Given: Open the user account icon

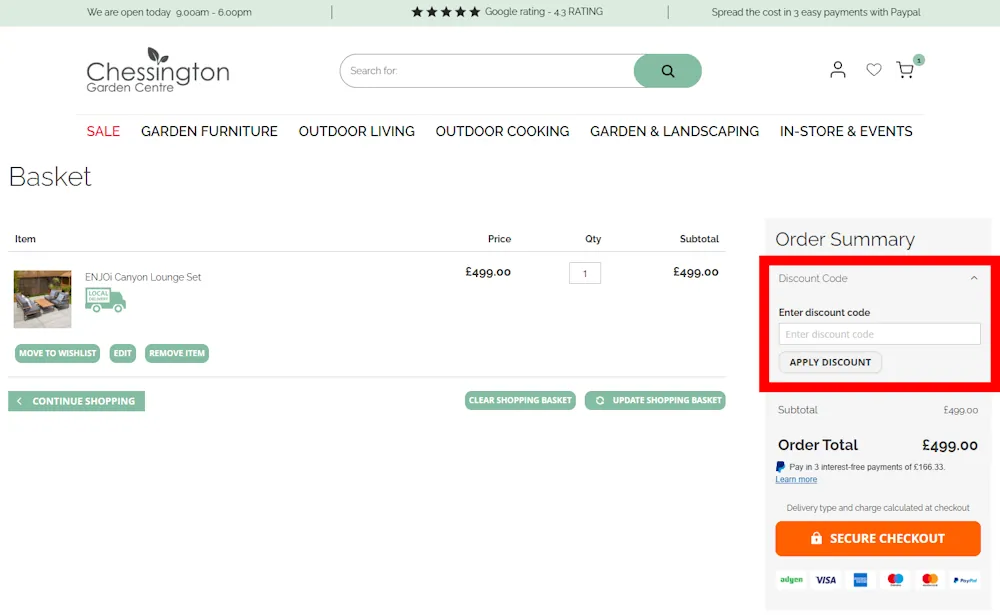Looking at the screenshot, I should click(x=837, y=70).
